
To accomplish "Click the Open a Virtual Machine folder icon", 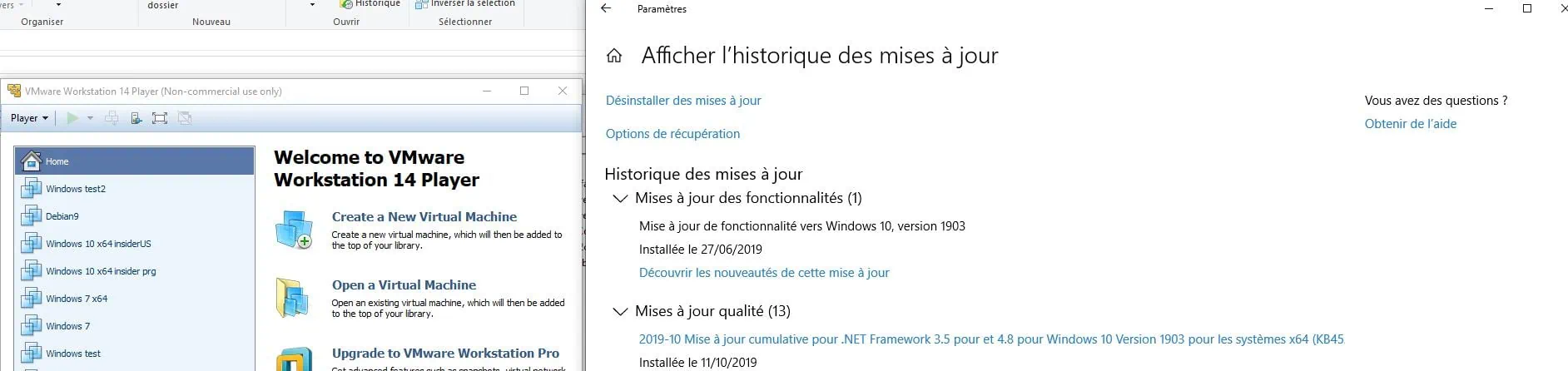I will tap(294, 298).
